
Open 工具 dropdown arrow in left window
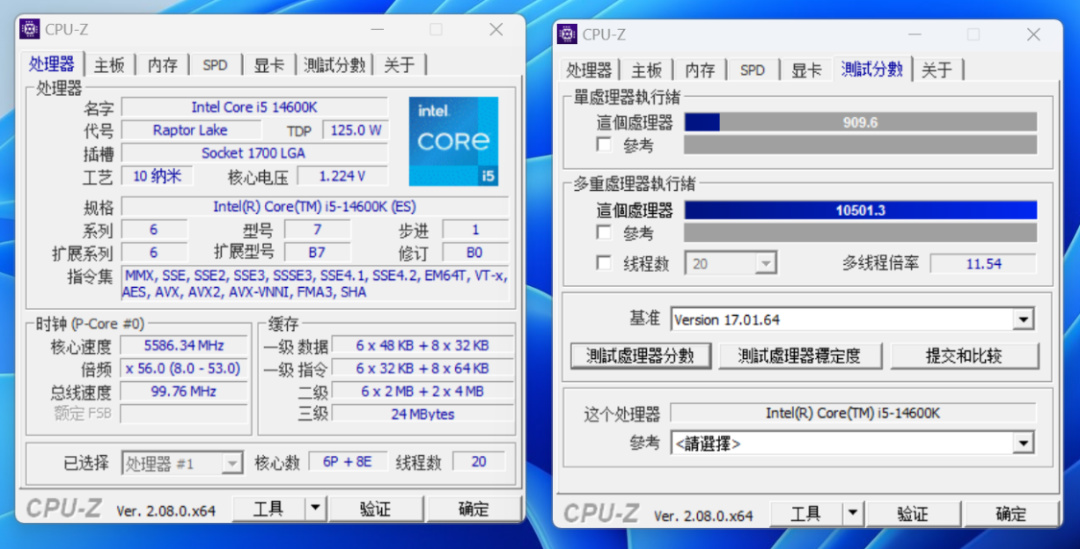(x=315, y=509)
